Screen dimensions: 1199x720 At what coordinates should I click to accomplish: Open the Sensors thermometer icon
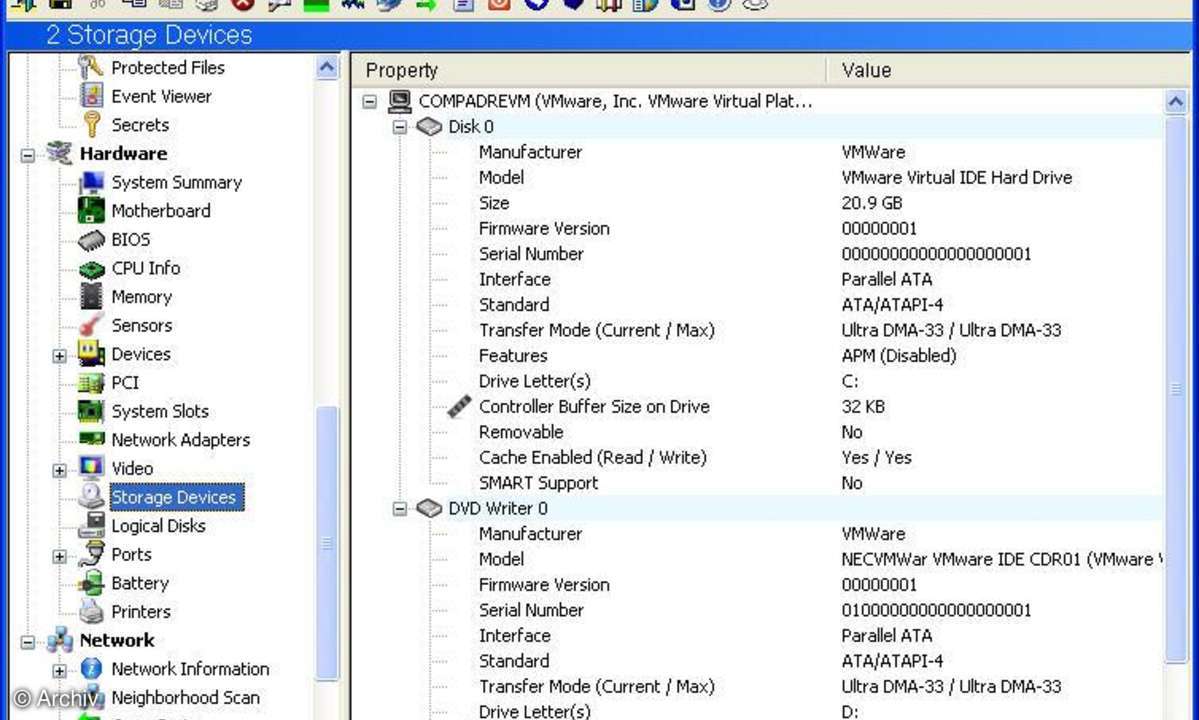tap(92, 326)
